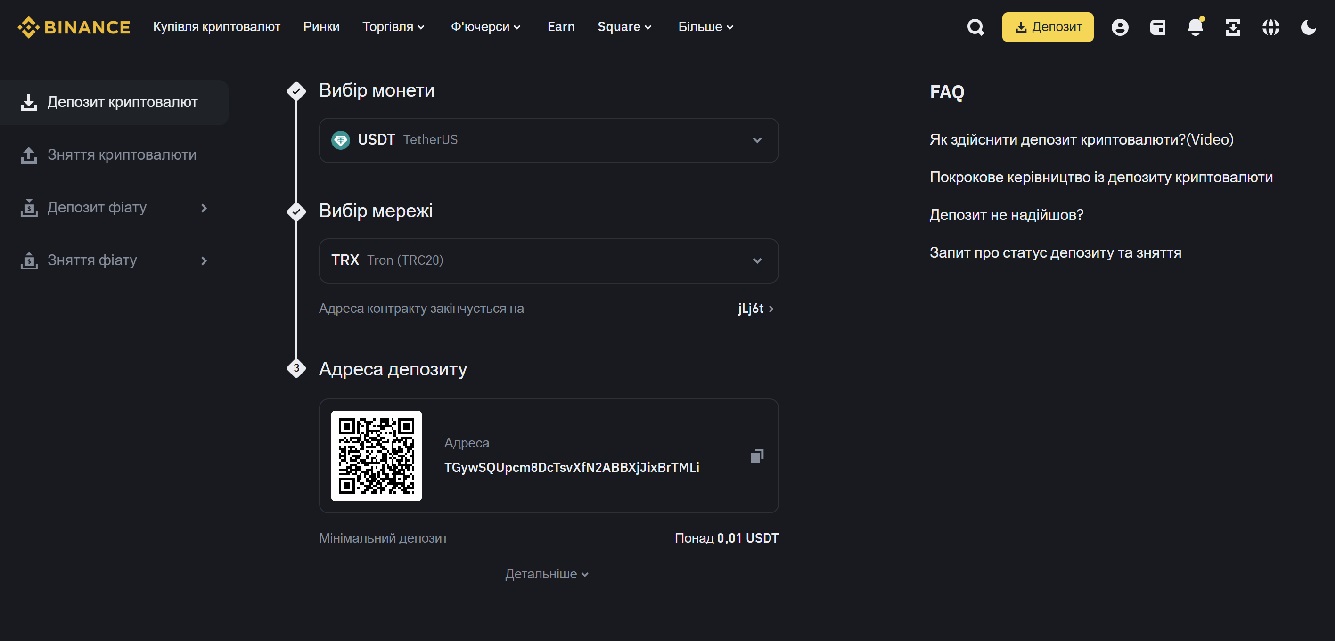
Task: Click the crypto deposit sidebar icon
Action: (x=29, y=102)
